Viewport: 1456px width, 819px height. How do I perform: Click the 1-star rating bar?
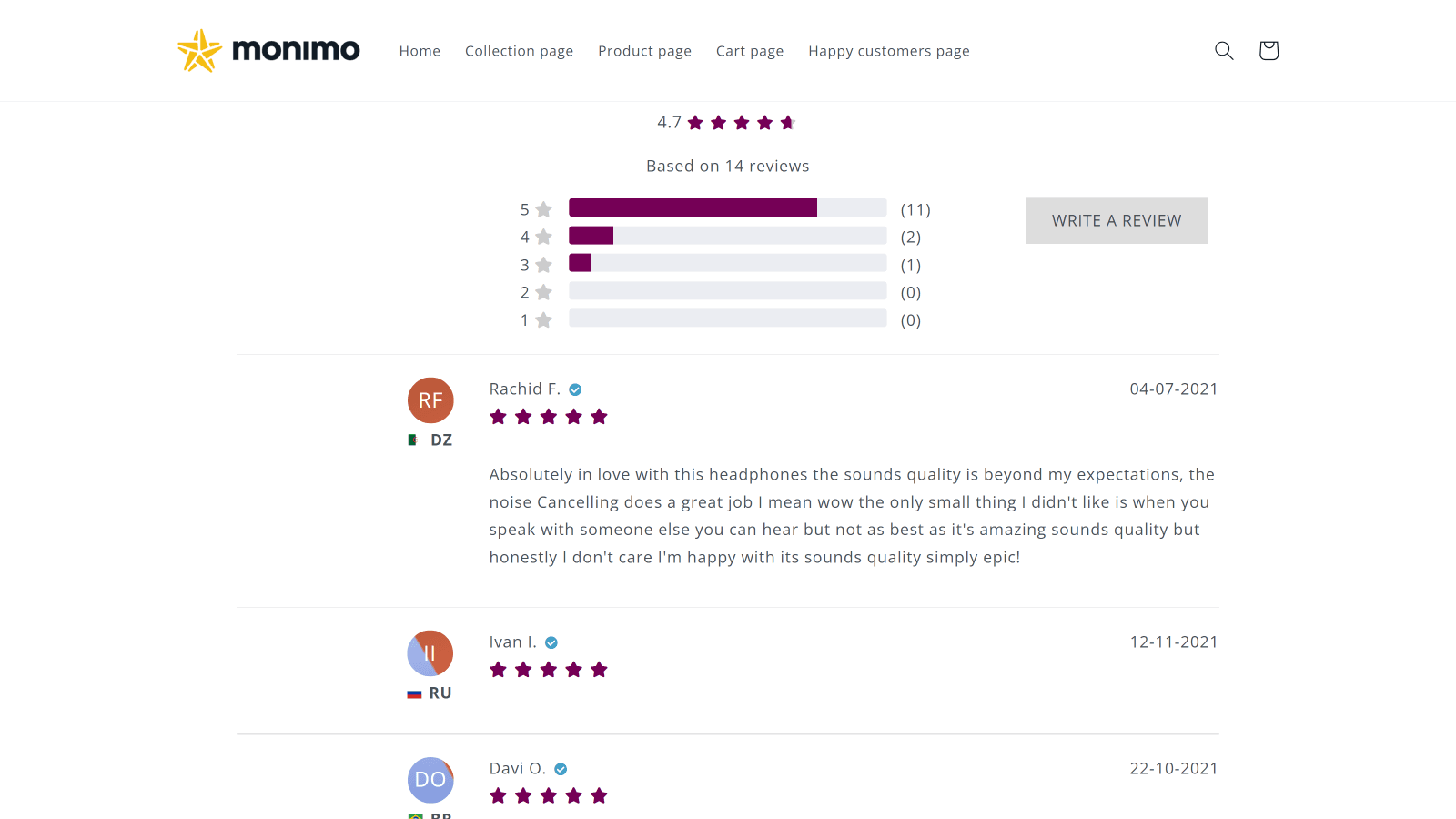click(x=727, y=318)
